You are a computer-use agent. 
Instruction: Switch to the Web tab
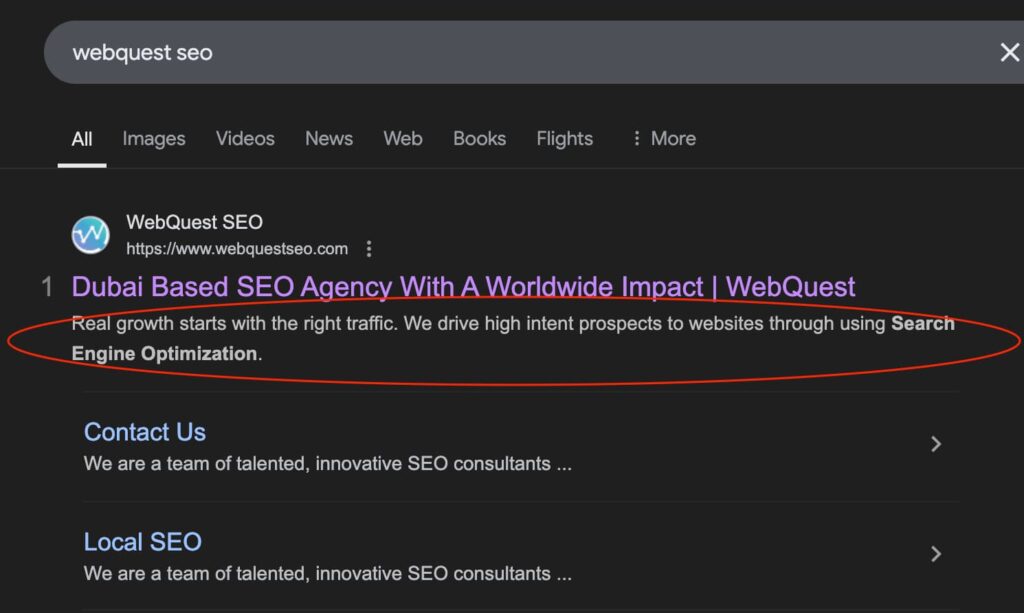(x=403, y=138)
